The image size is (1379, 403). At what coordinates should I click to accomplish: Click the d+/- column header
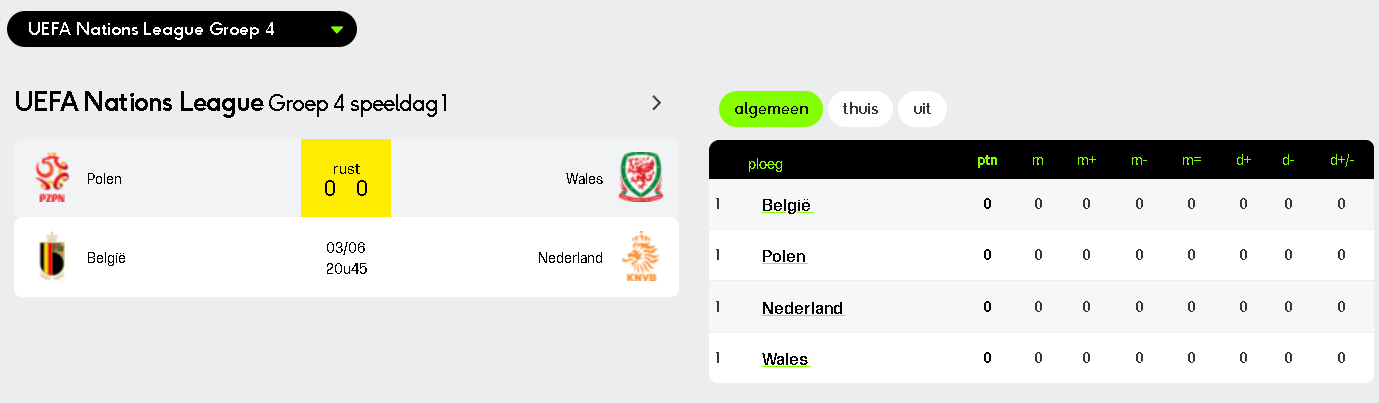click(x=1342, y=160)
